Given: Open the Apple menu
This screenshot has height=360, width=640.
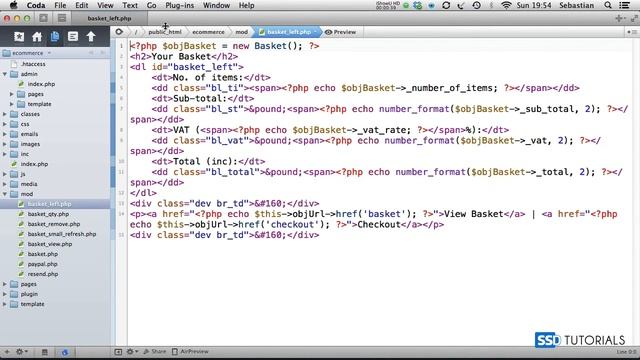Looking at the screenshot, I should point(13,5).
